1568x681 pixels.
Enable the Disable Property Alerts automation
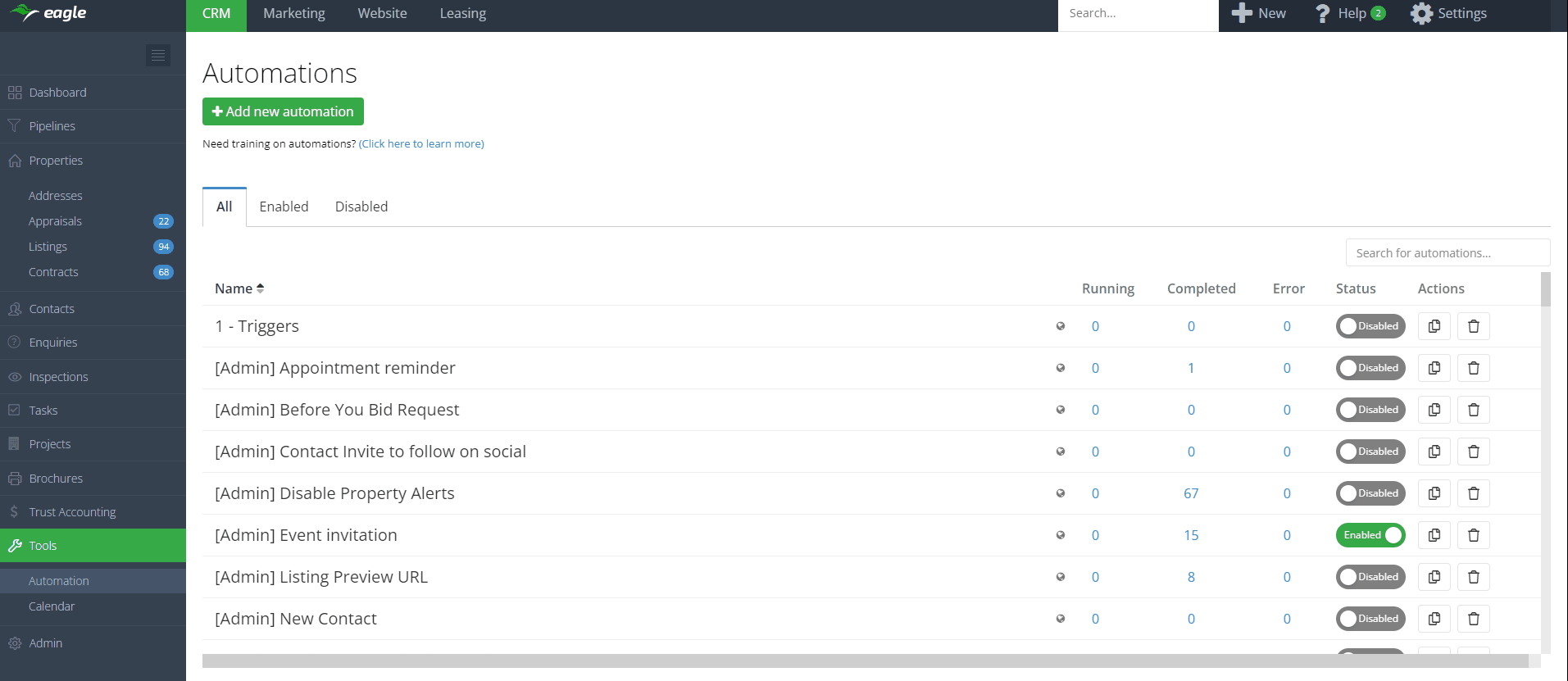tap(1370, 493)
